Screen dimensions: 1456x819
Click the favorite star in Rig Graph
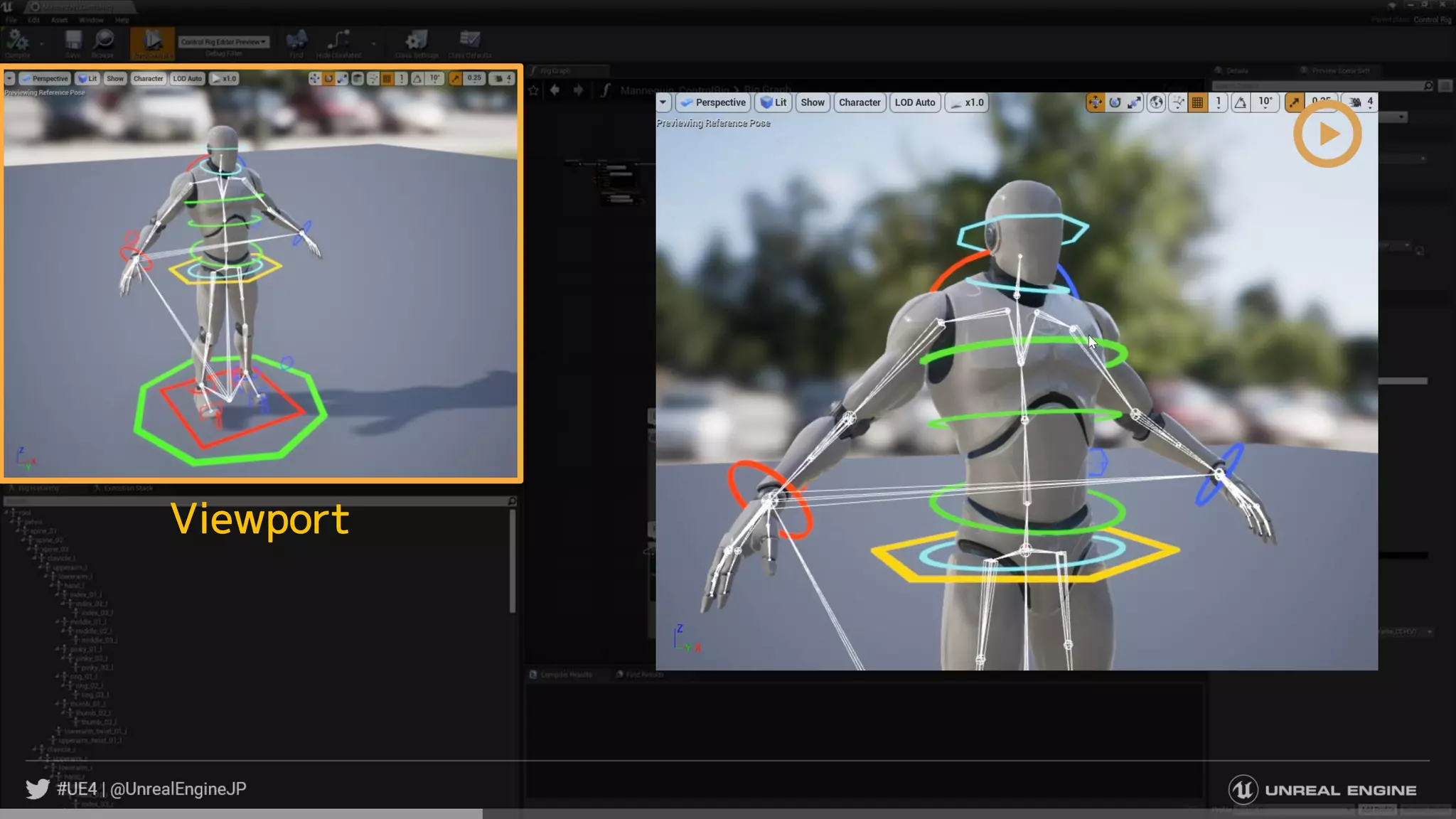[x=534, y=90]
